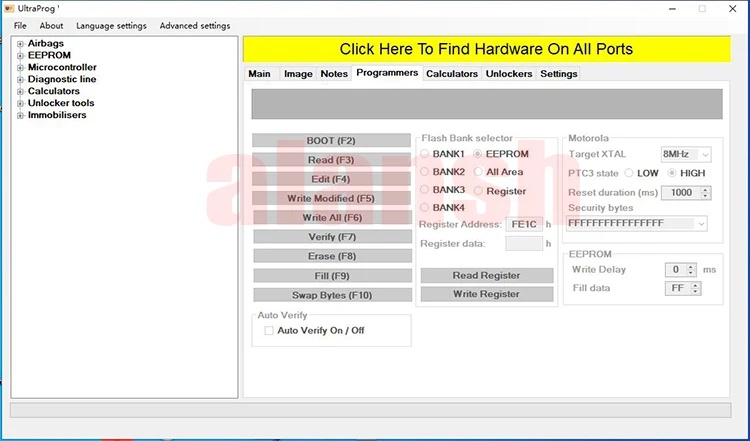This screenshot has width=750, height=441.
Task: Switch to the Unlockers tab
Action: (x=509, y=74)
